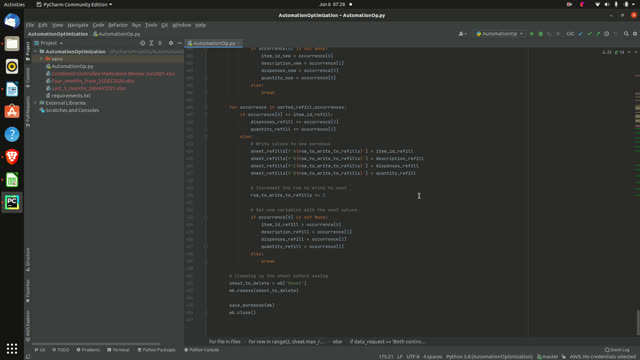Collapse all nodes in Project panel
Image resolution: width=640 pixels, height=360 pixels.
[160, 43]
